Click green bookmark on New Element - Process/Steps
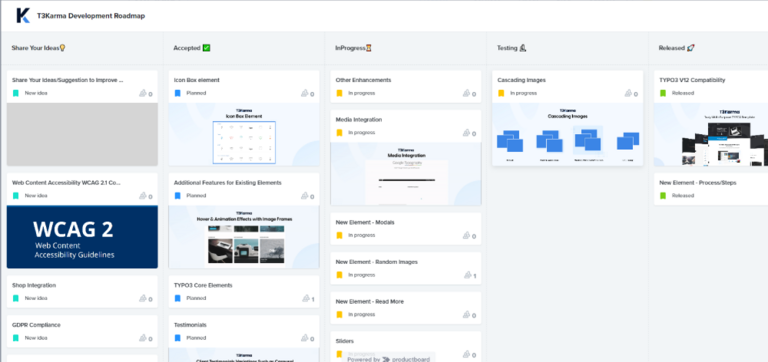The image size is (768, 362). pos(663,195)
